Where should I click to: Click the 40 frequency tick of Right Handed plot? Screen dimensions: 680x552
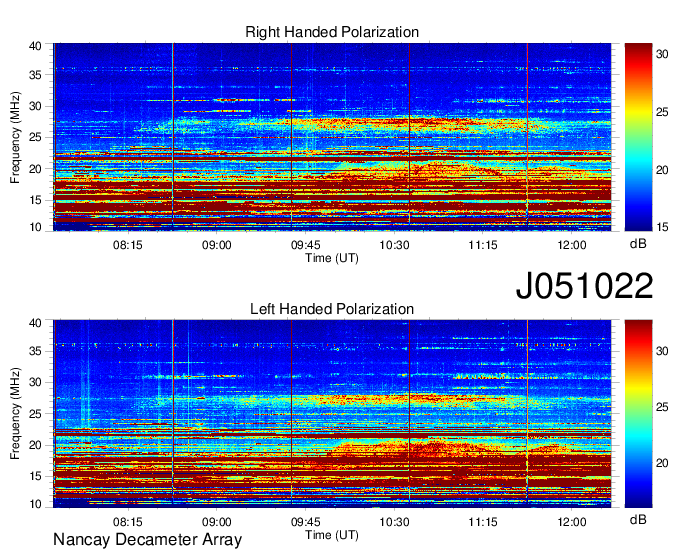pos(35,46)
